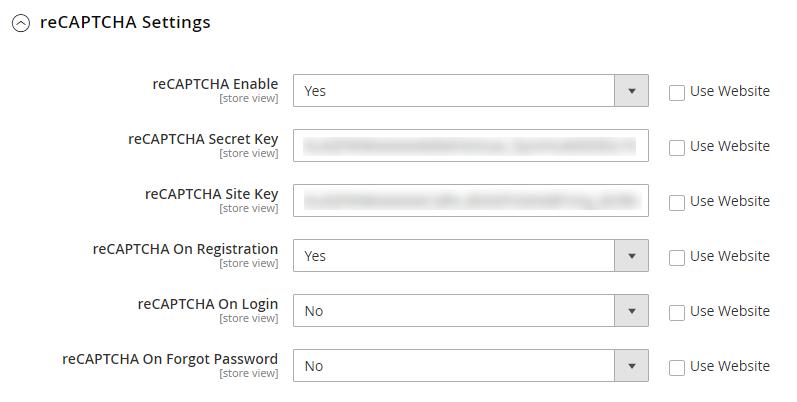Open the reCAPTCHA On Forgot Password dropdown

coord(455,366)
